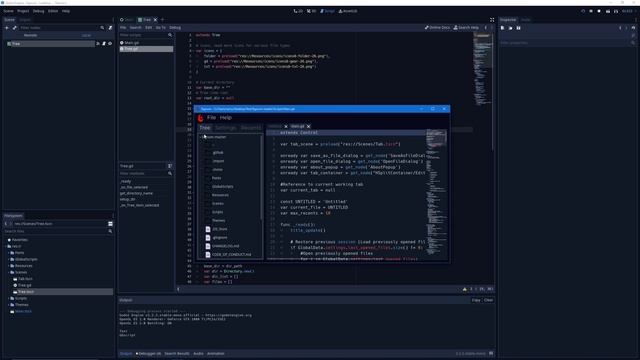Click the new resource icon in Inspector

coord(502,28)
